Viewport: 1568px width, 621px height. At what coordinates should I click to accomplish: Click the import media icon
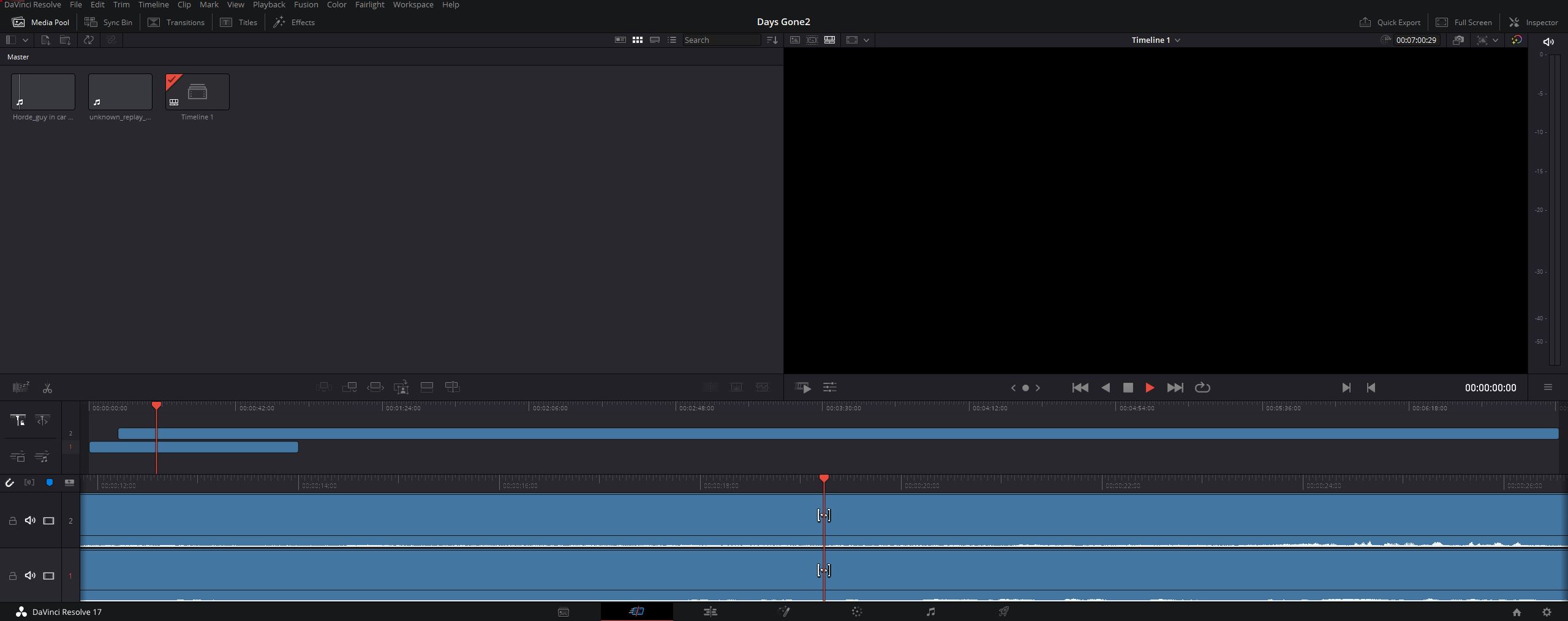tap(45, 40)
